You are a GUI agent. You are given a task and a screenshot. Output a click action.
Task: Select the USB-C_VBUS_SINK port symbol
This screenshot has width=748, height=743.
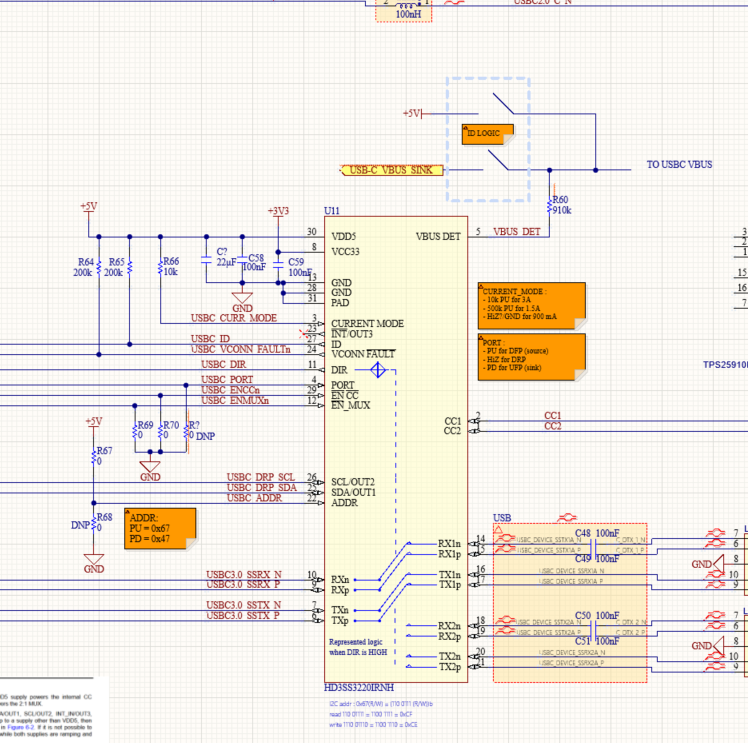point(391,170)
